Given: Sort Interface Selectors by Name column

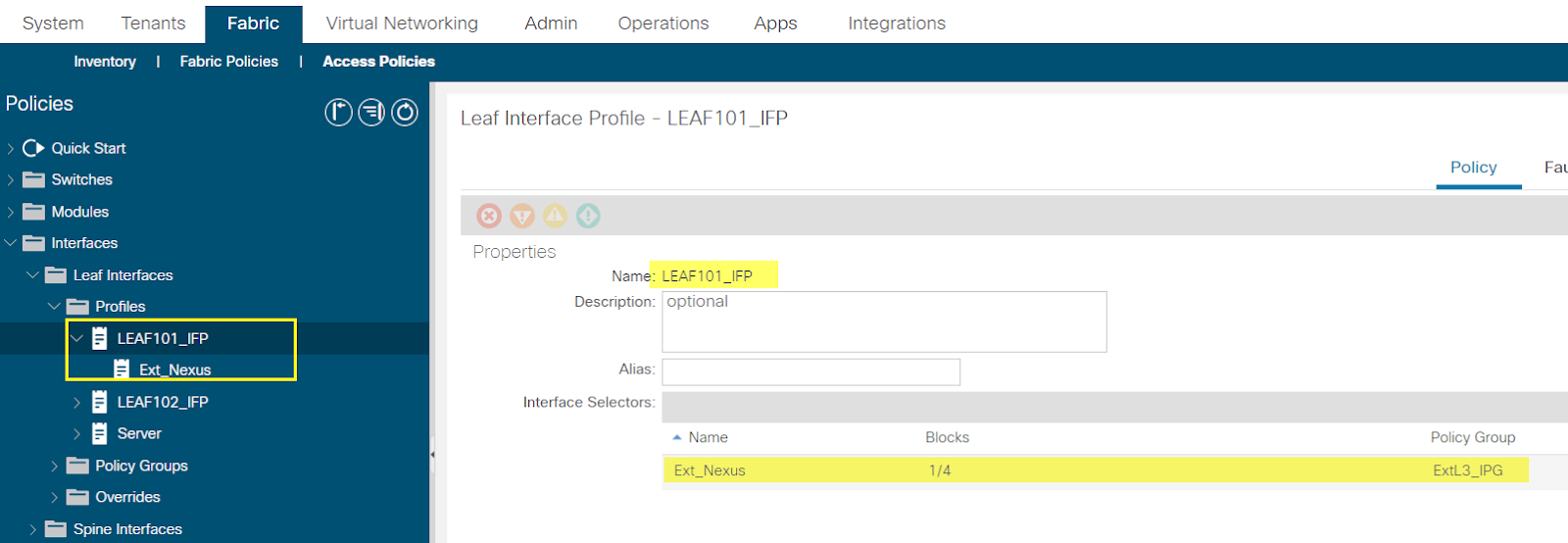Looking at the screenshot, I should [x=708, y=437].
